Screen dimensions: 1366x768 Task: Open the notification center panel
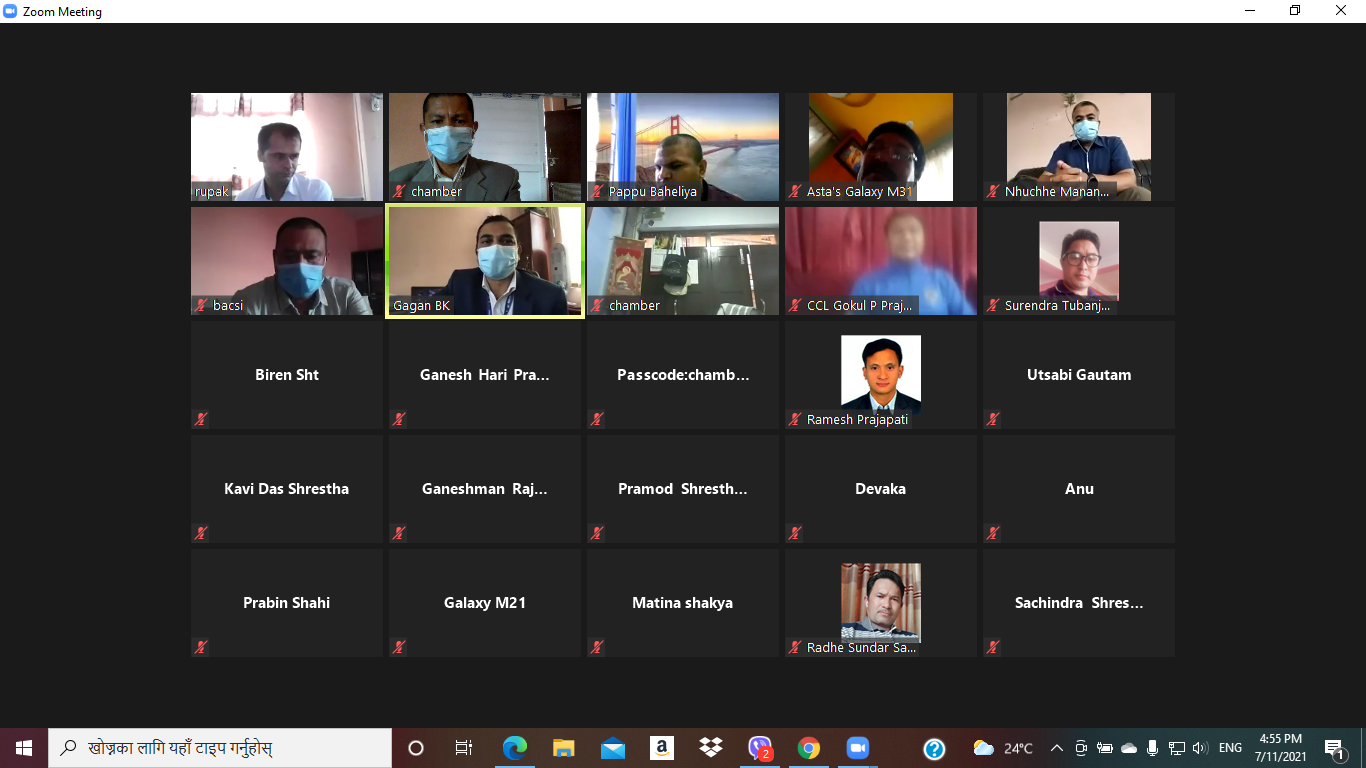tap(1334, 748)
